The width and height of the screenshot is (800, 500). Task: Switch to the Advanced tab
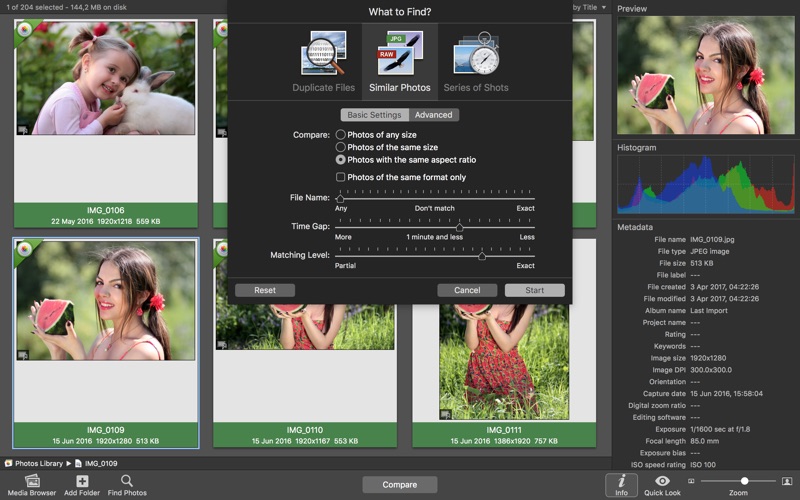[434, 115]
